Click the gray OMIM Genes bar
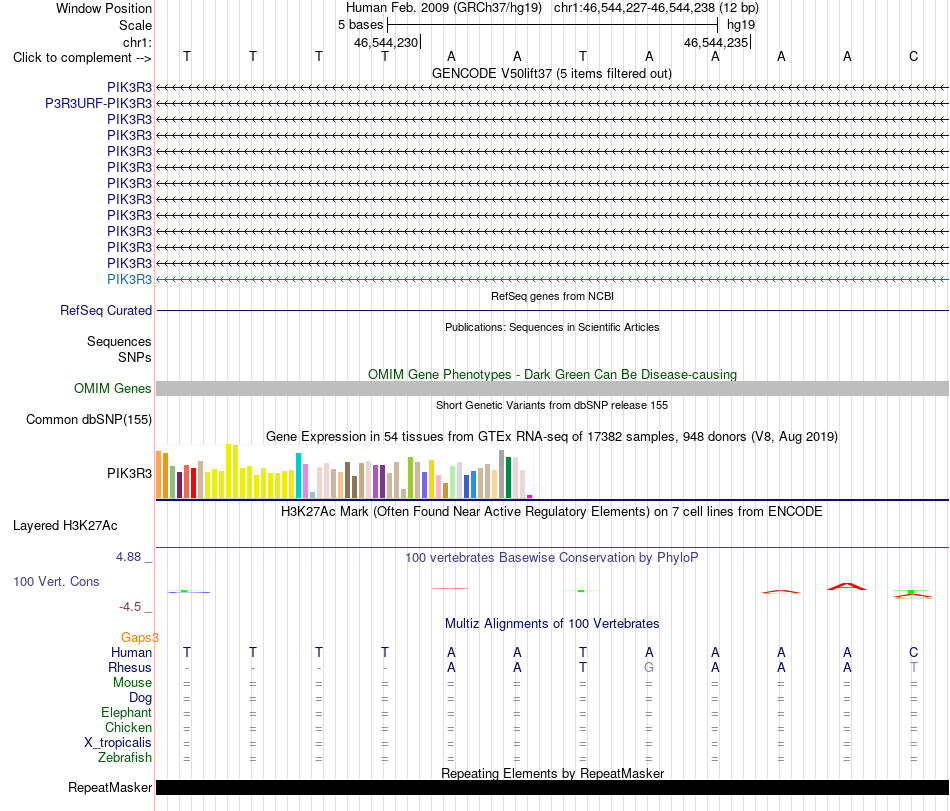This screenshot has height=811, width=950. click(x=552, y=388)
